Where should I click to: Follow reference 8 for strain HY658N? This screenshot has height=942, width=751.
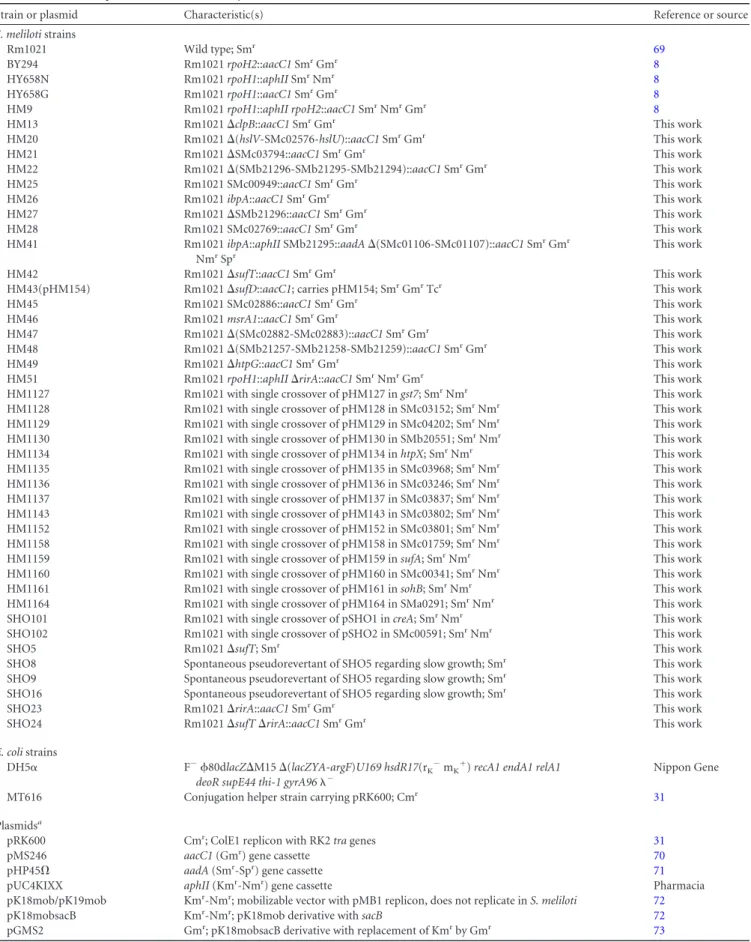[x=656, y=79]
